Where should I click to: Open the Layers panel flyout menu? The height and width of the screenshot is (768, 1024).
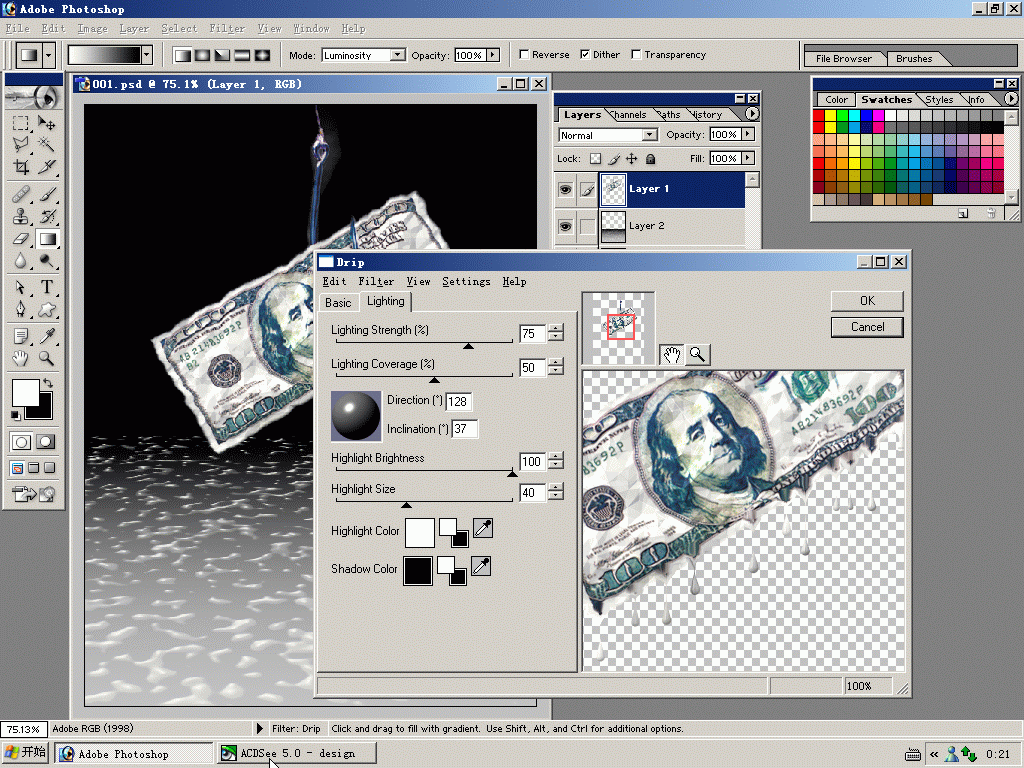click(752, 114)
